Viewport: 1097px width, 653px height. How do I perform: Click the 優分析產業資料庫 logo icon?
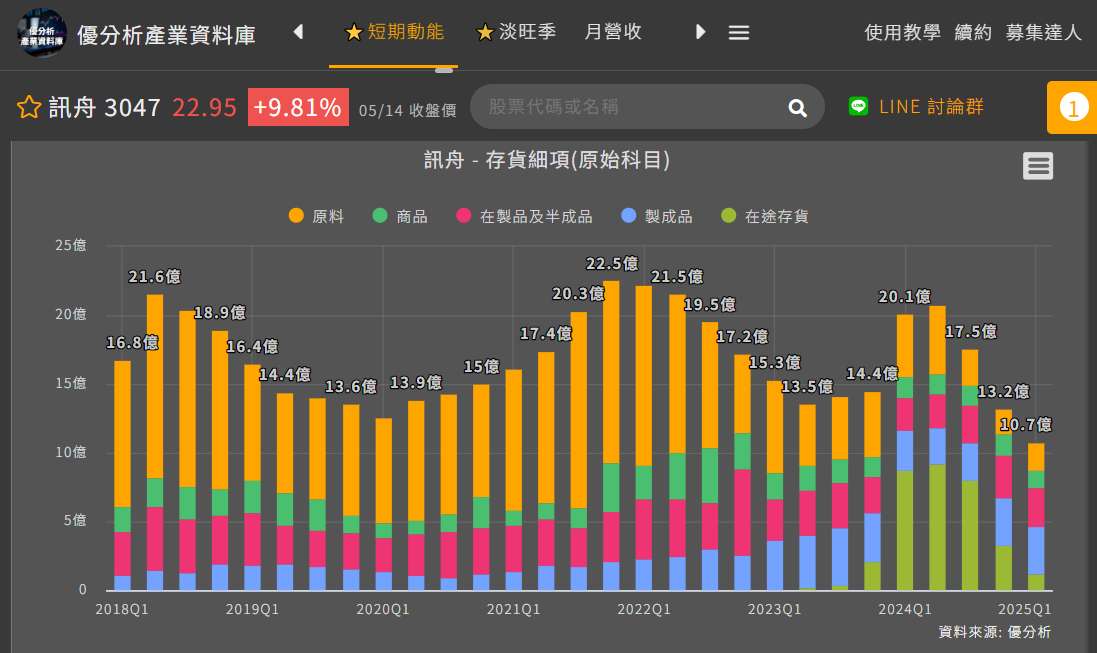click(41, 33)
